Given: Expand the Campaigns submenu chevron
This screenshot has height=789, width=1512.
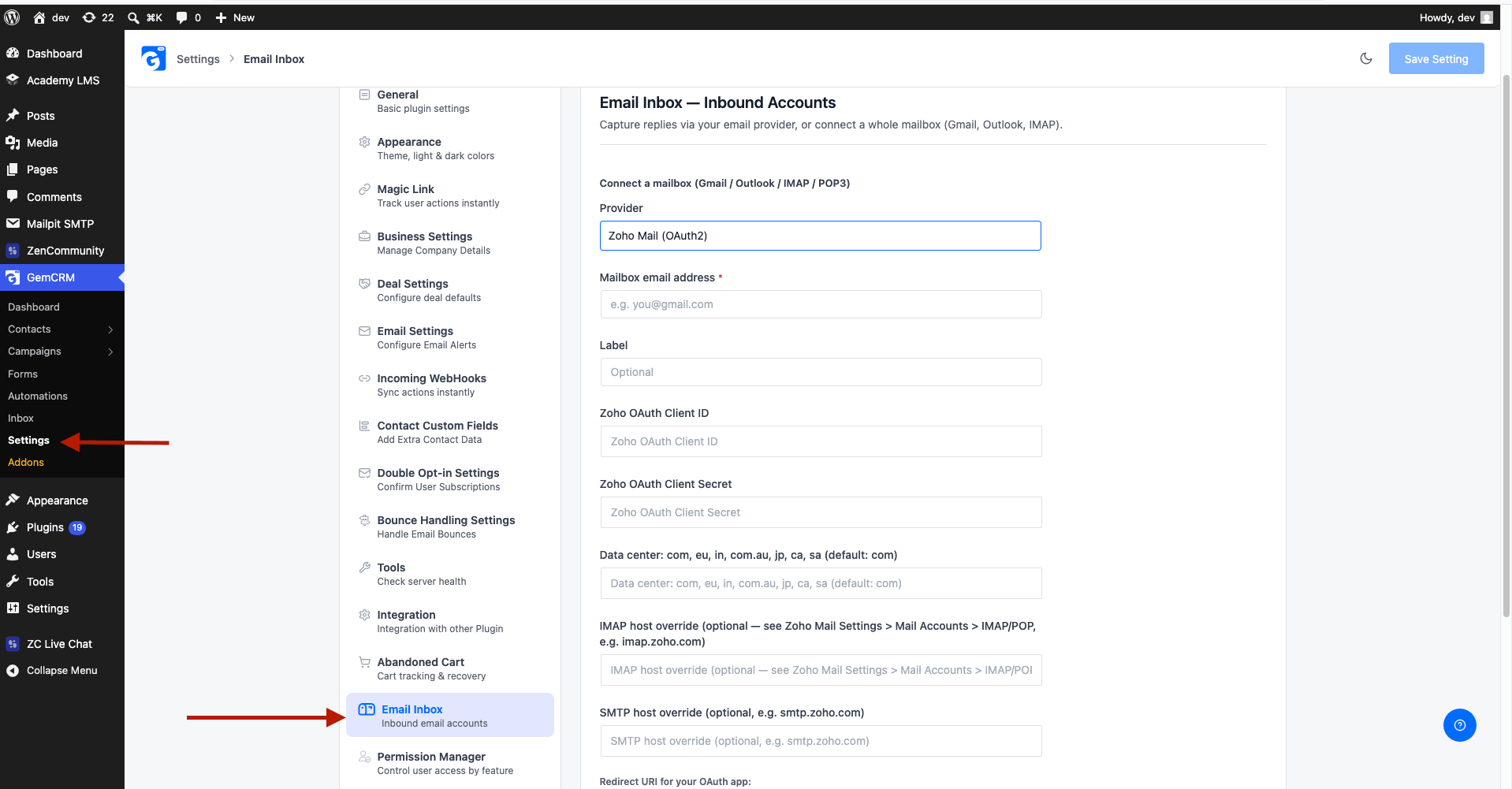Looking at the screenshot, I should click(110, 352).
